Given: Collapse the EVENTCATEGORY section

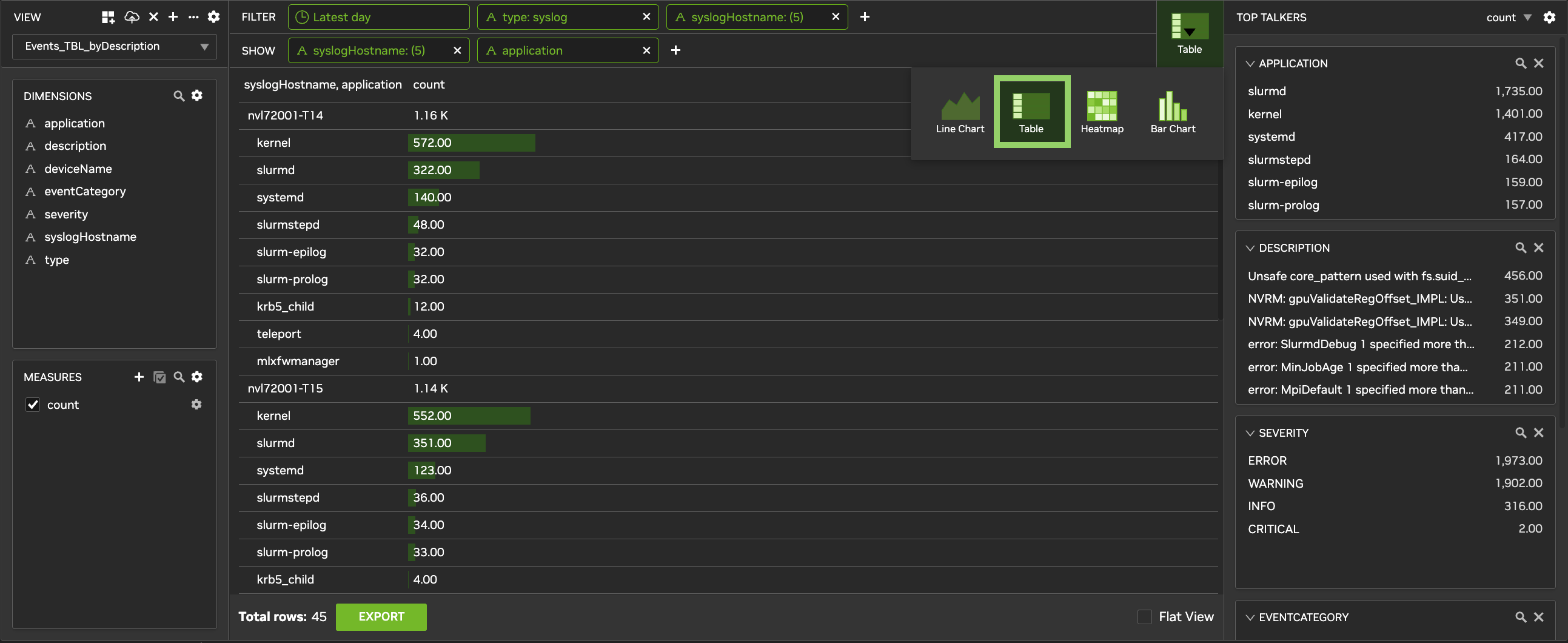Looking at the screenshot, I should [1250, 618].
